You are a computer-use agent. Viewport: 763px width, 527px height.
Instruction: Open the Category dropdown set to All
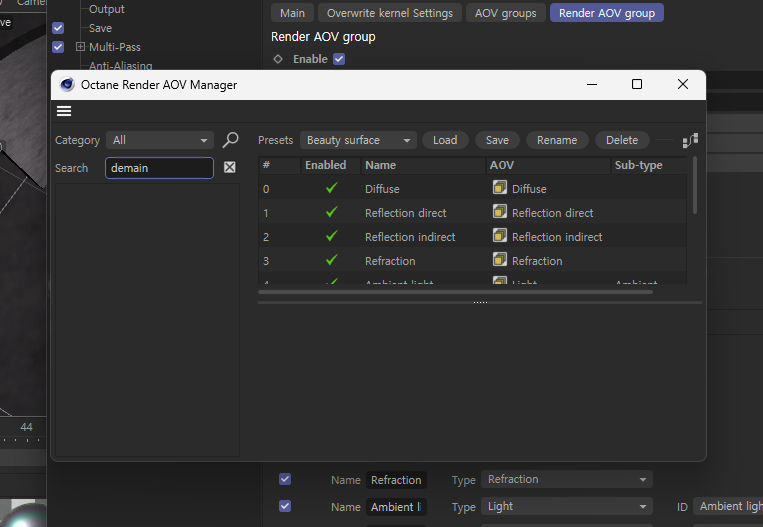click(x=160, y=140)
